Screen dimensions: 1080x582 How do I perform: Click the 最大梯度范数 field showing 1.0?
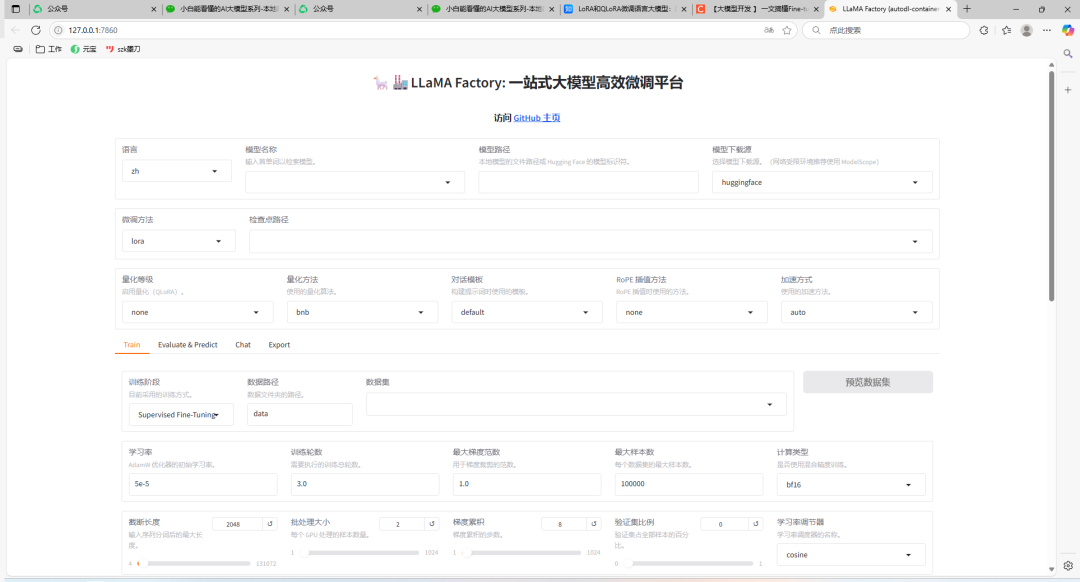526,484
